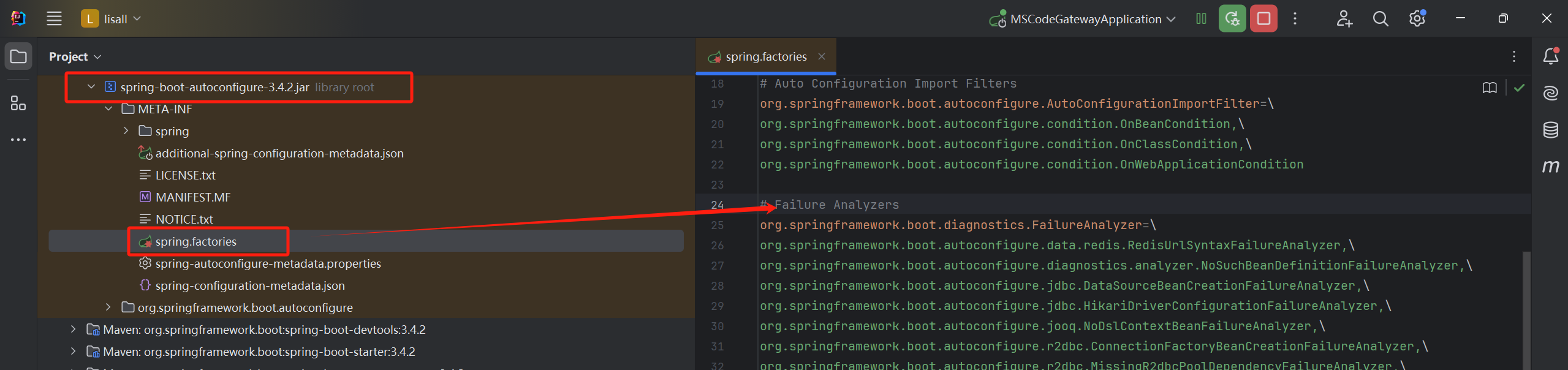The height and width of the screenshot is (370, 1568).
Task: Open editor tab options menu
Action: point(1514,56)
